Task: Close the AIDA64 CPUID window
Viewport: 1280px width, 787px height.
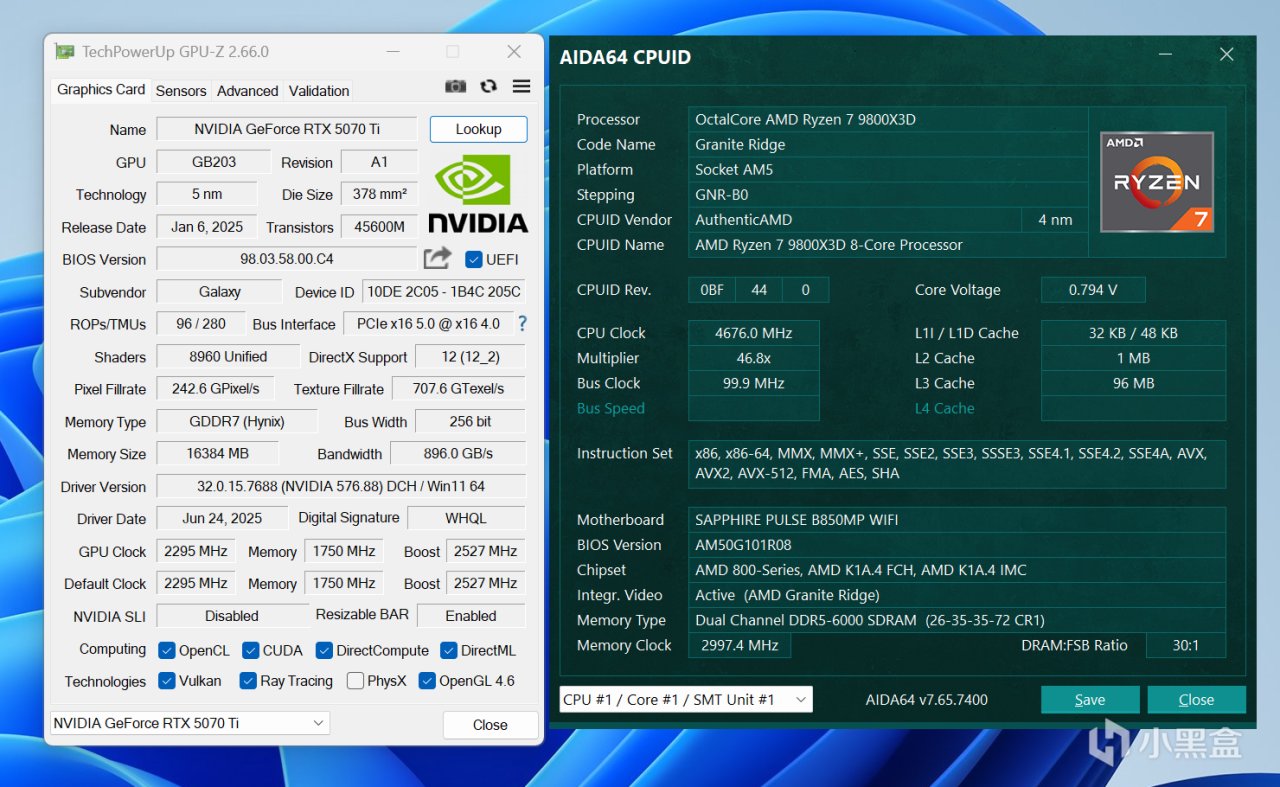Action: (x=1226, y=55)
